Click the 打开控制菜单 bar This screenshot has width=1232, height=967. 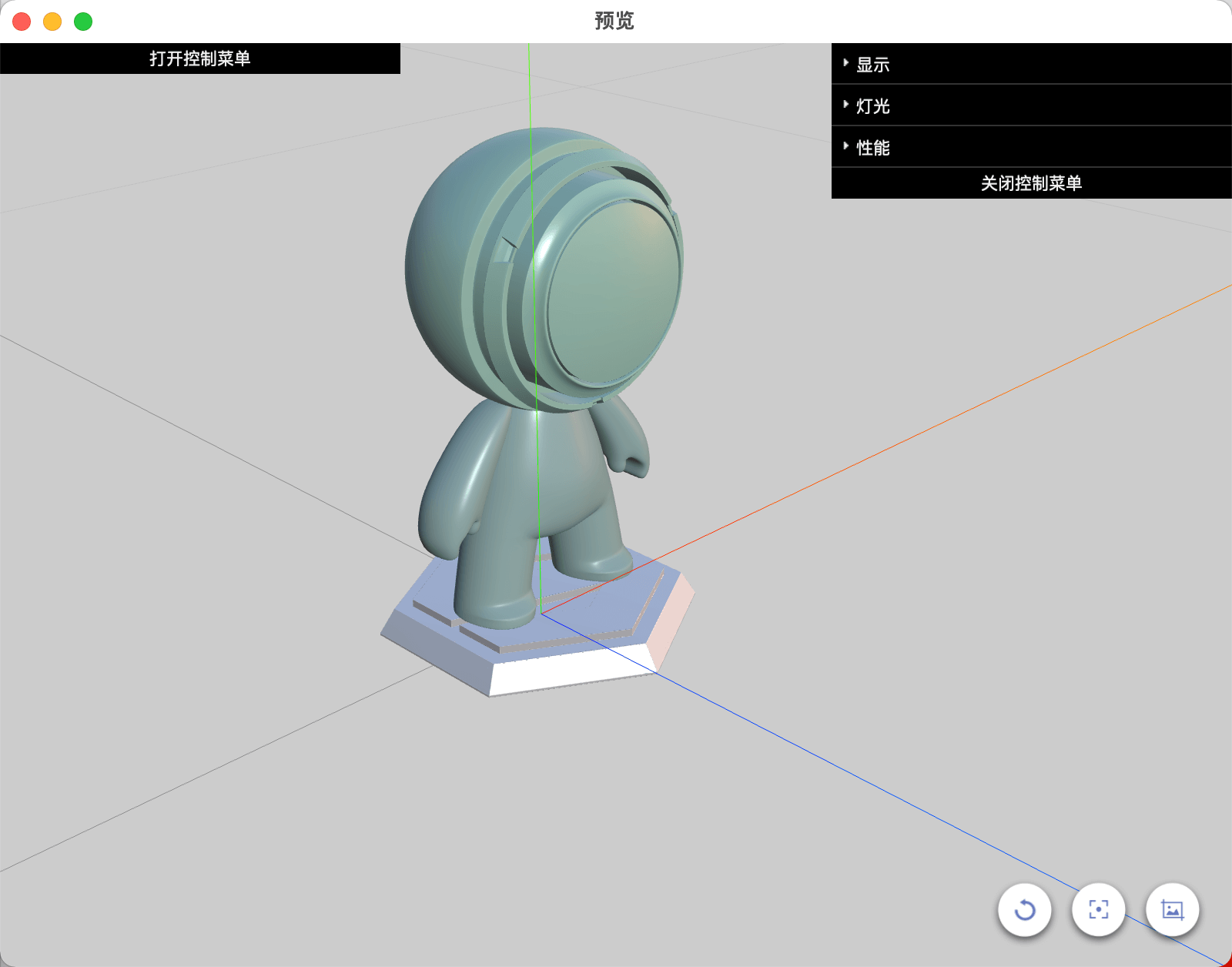pyautogui.click(x=200, y=59)
